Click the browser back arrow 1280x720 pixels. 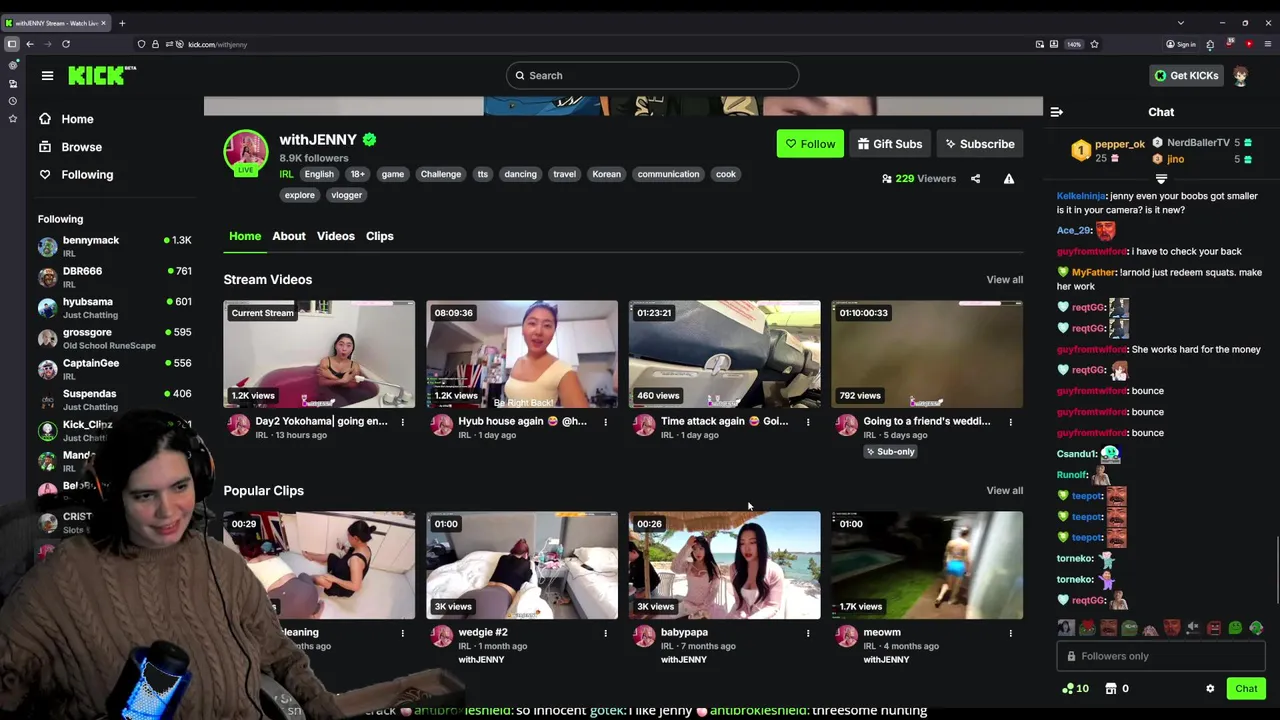(30, 44)
